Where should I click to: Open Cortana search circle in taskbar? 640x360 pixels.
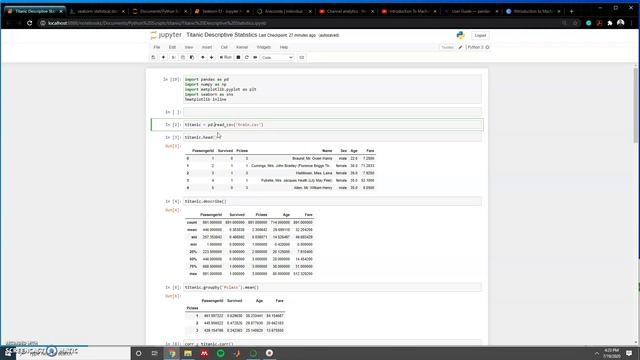point(138,353)
